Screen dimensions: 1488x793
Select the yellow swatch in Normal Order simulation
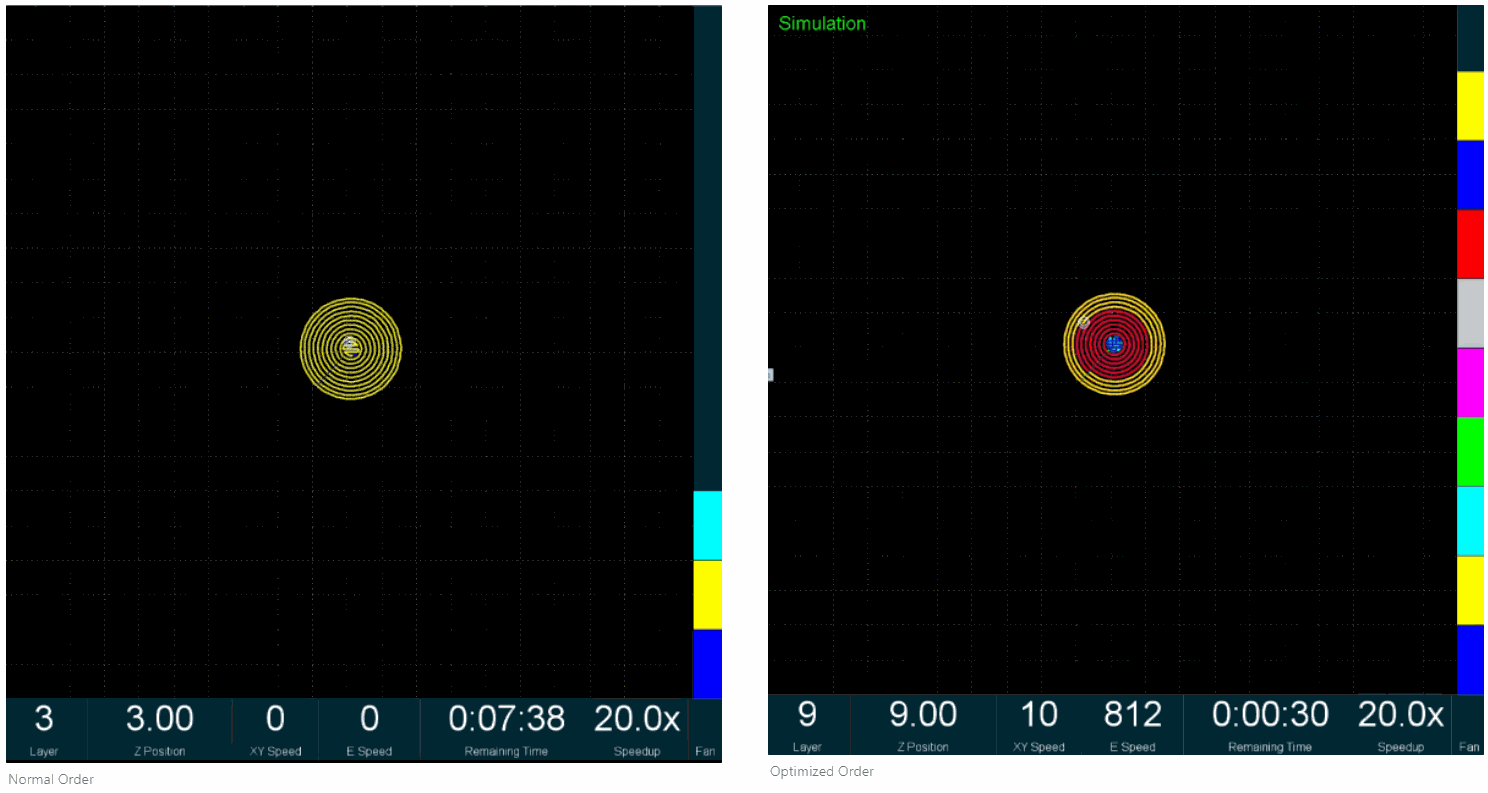(707, 594)
